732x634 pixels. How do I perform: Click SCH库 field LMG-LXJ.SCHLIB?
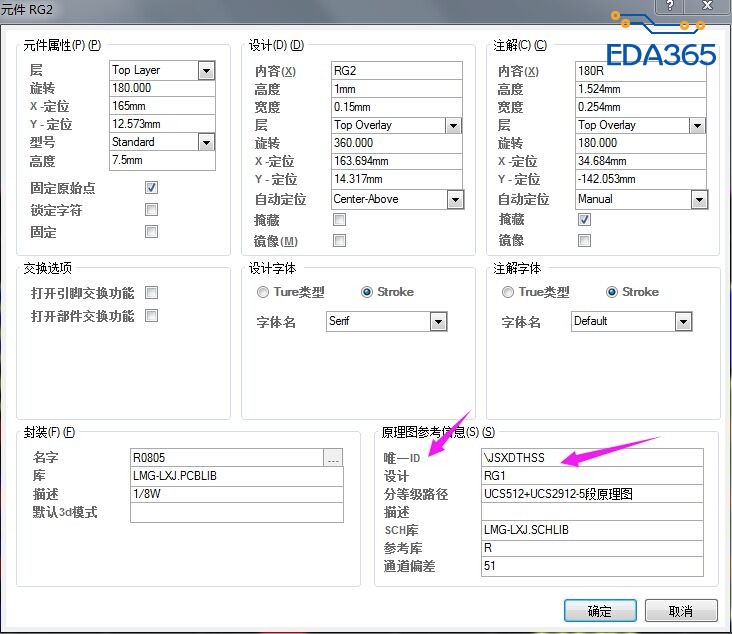tap(592, 530)
